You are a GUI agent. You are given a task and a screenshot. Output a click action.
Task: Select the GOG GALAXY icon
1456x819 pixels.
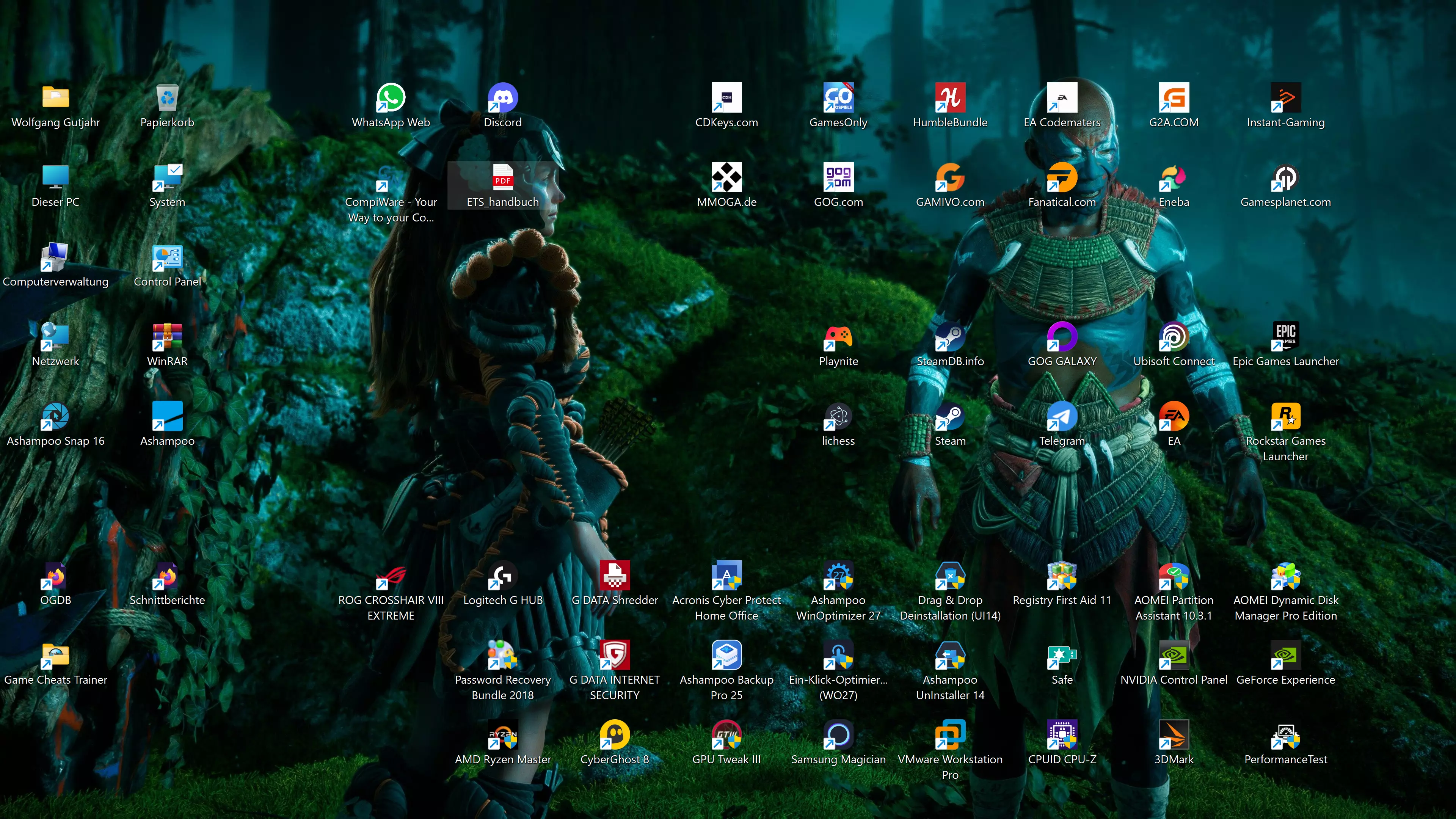pyautogui.click(x=1062, y=337)
